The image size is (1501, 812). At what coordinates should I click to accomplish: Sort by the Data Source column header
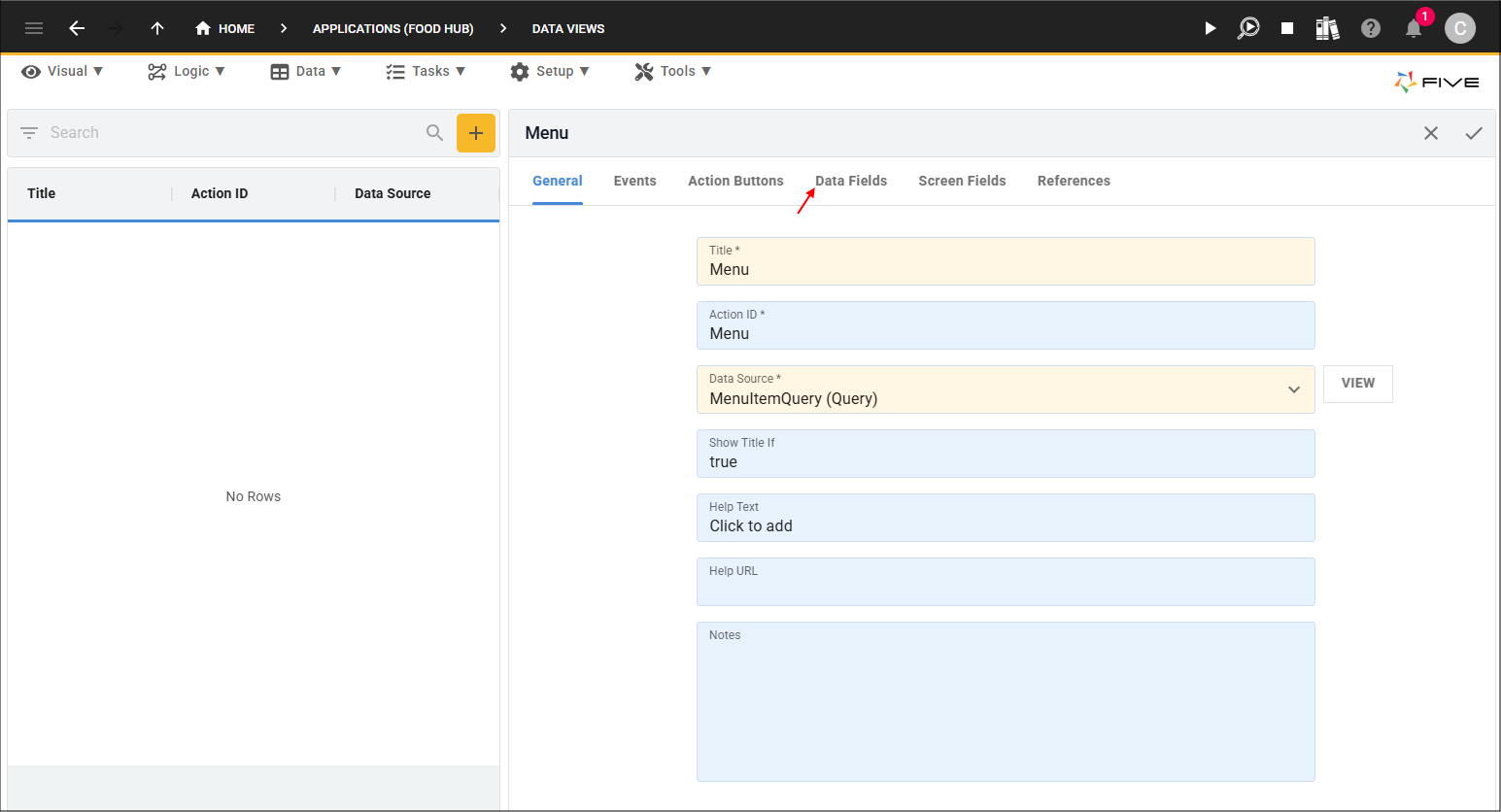click(x=392, y=193)
